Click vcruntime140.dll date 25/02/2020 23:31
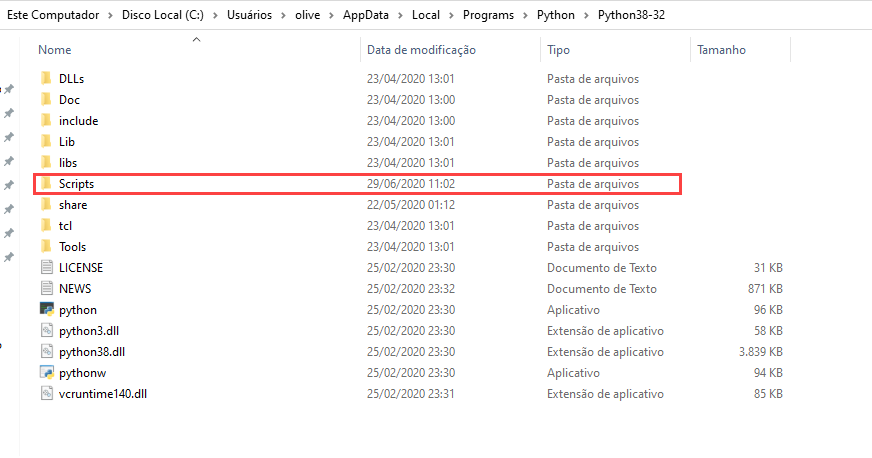The width and height of the screenshot is (872, 458). (x=410, y=394)
